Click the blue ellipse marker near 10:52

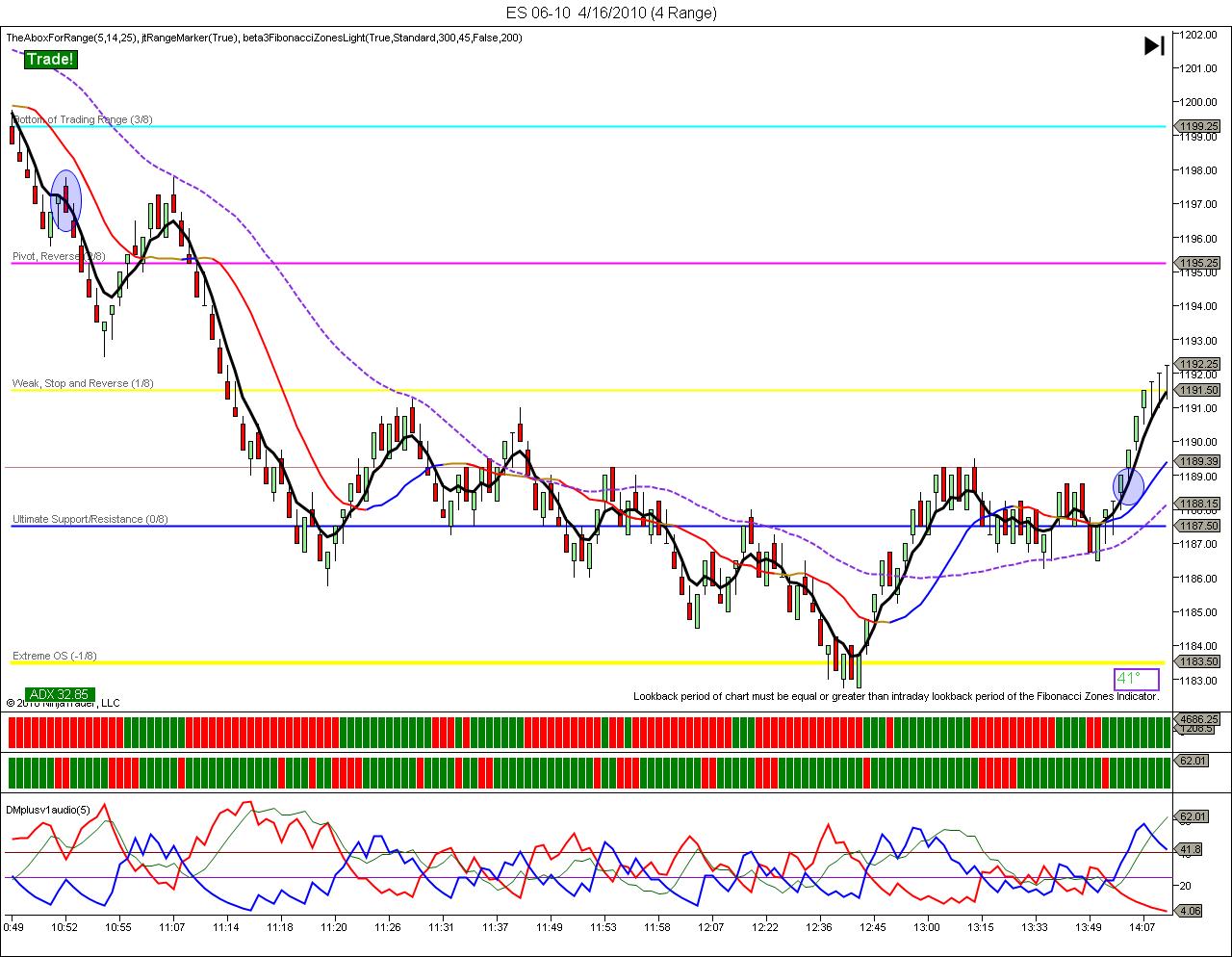pyautogui.click(x=65, y=201)
